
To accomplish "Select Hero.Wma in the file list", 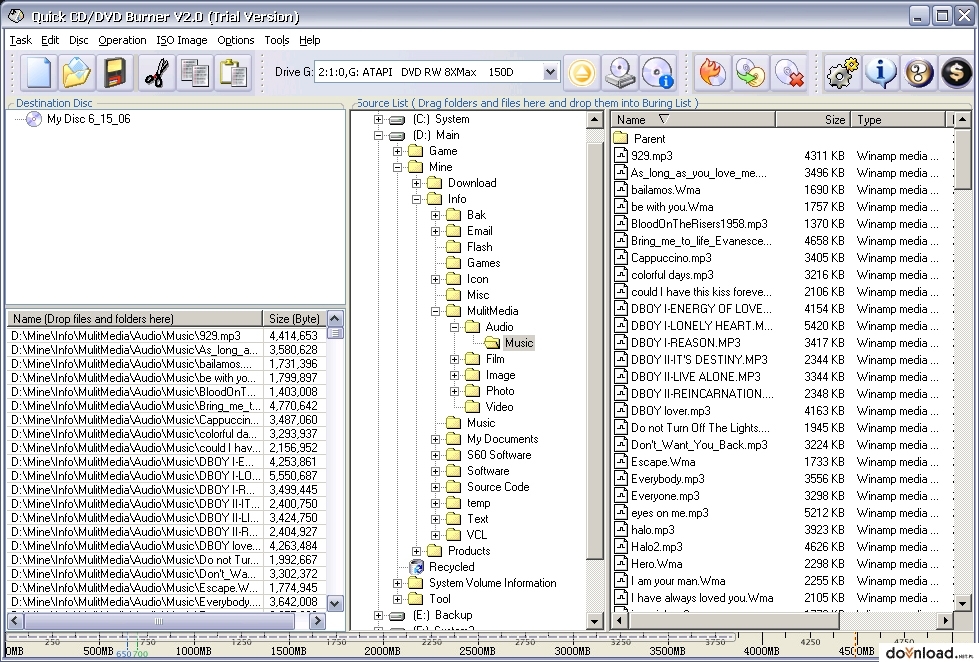I will coord(656,563).
